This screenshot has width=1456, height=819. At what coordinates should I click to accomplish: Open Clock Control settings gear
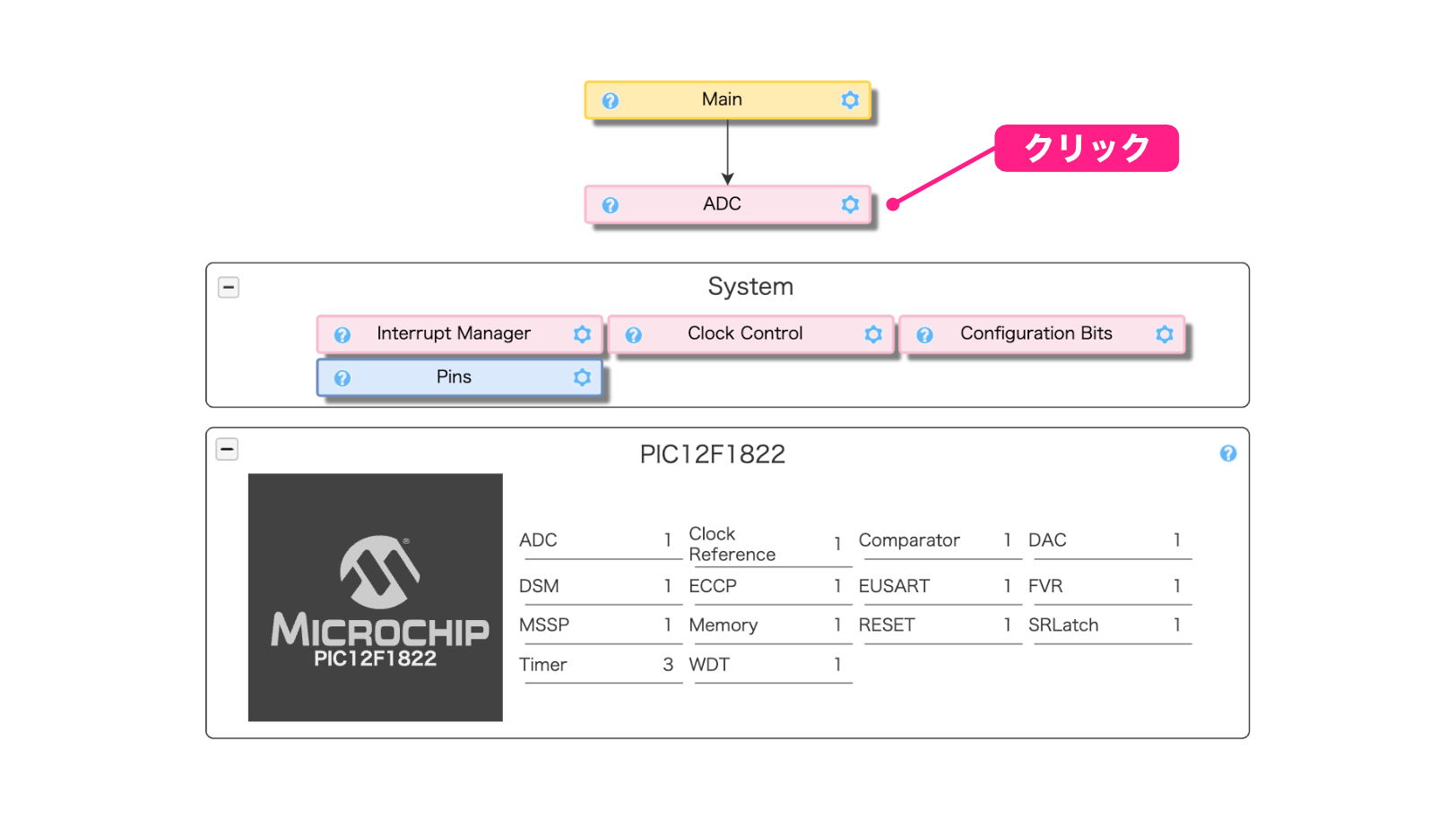873,334
